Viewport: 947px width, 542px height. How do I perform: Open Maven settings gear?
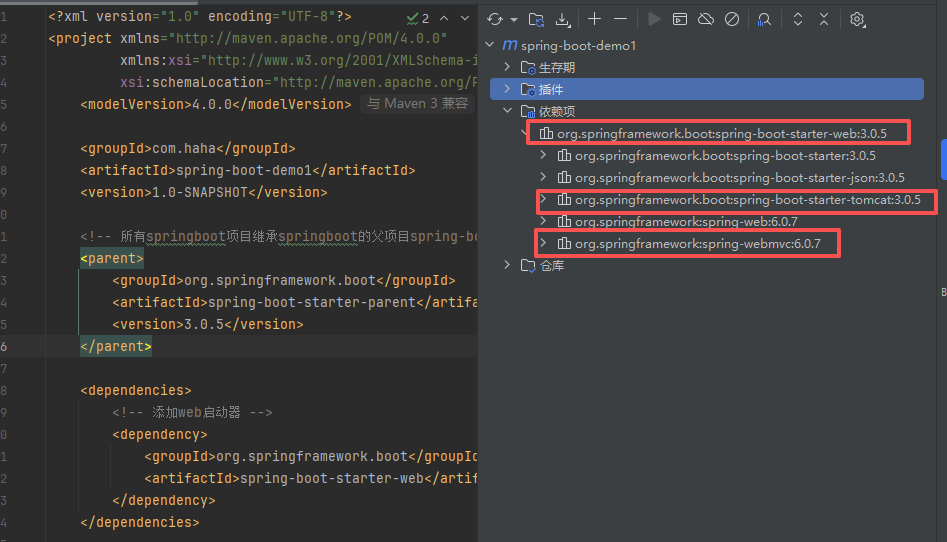(x=857, y=19)
